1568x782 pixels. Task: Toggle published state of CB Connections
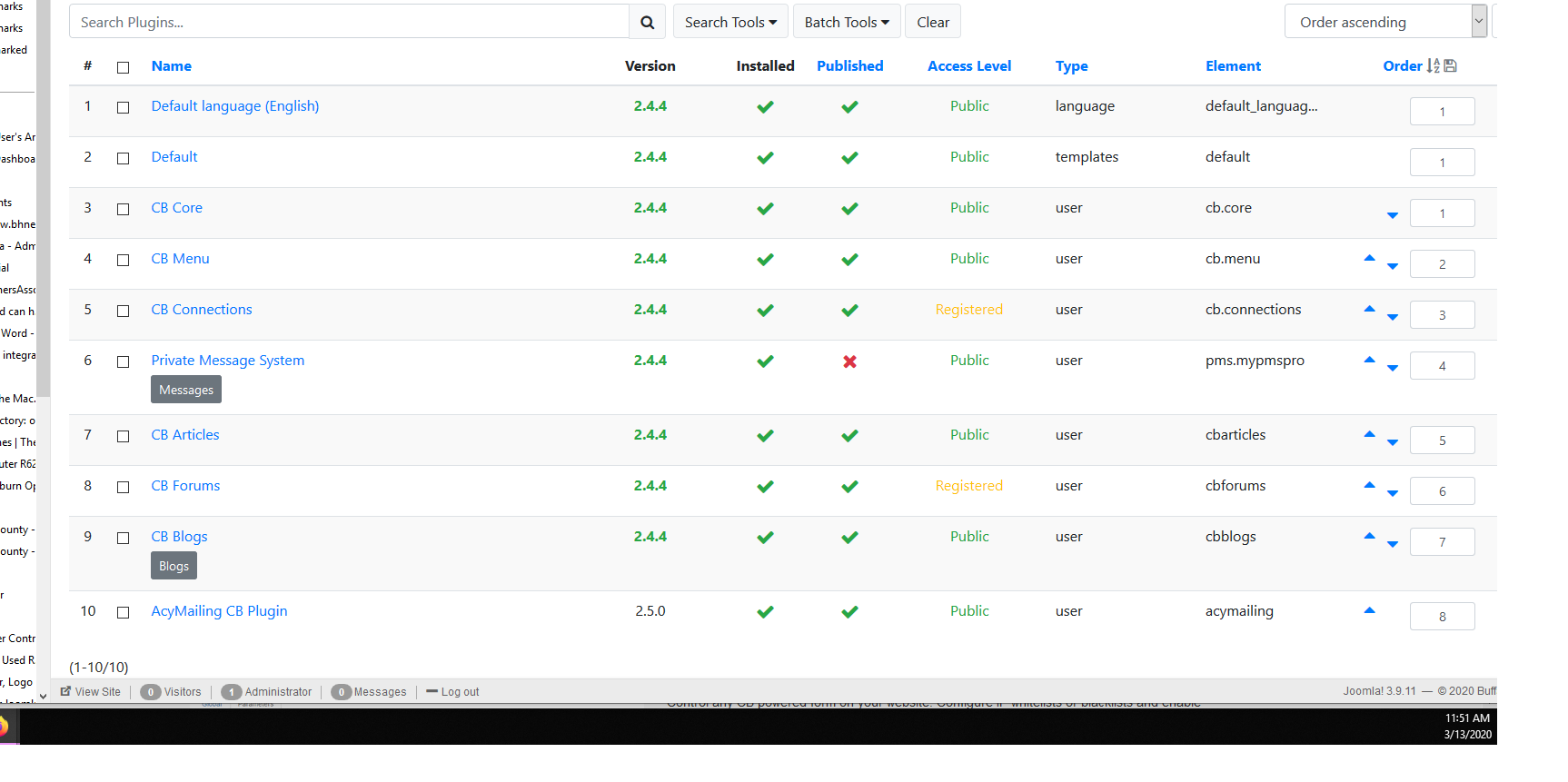pyautogui.click(x=849, y=311)
